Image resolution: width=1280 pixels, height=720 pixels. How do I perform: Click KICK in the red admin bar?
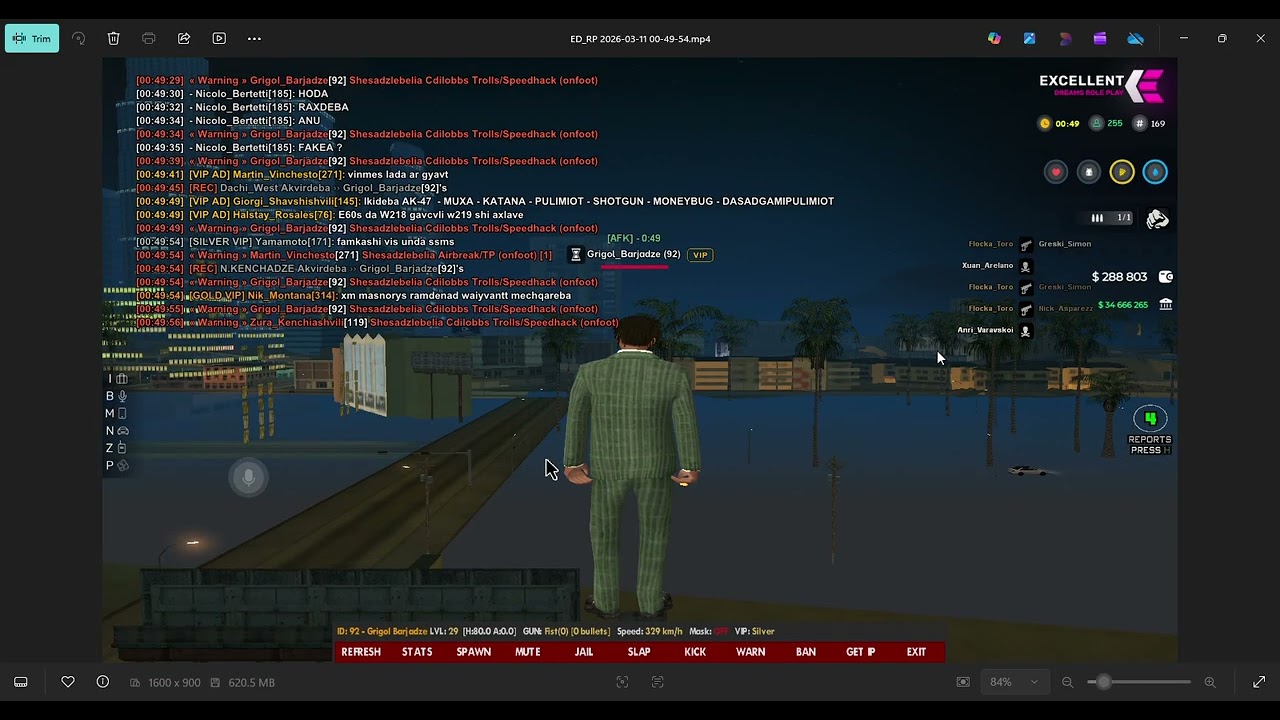pyautogui.click(x=695, y=652)
